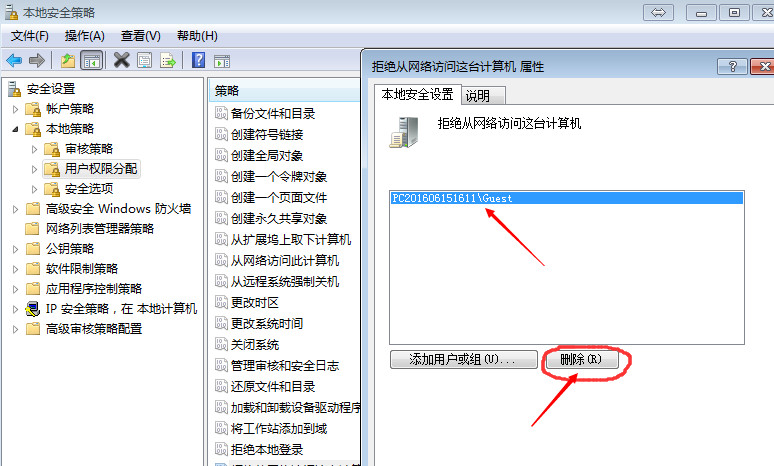
Task: Click the up-one-level folder icon
Action: tap(68, 61)
